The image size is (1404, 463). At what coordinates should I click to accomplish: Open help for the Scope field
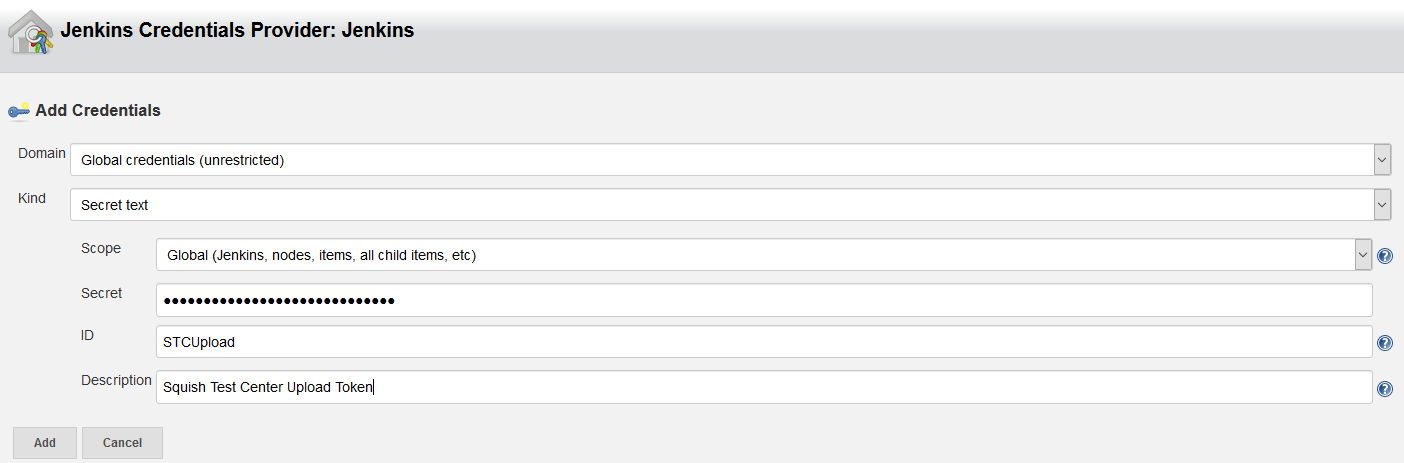click(x=1385, y=256)
